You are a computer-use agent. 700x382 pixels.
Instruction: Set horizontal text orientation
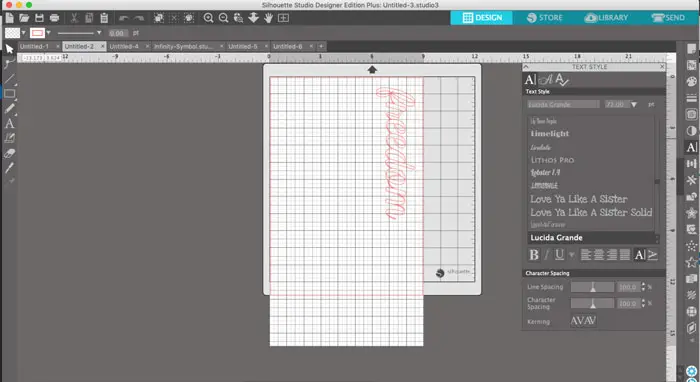[640, 255]
